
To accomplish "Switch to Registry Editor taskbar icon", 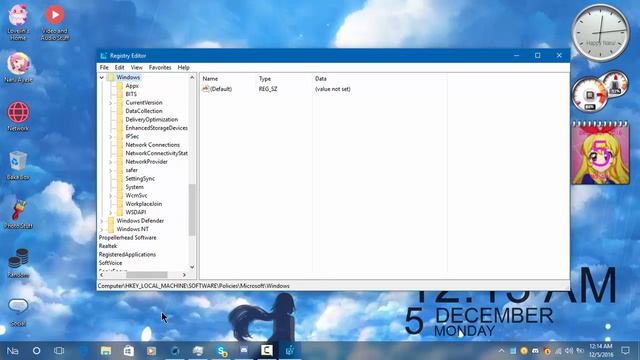I will tap(290, 351).
